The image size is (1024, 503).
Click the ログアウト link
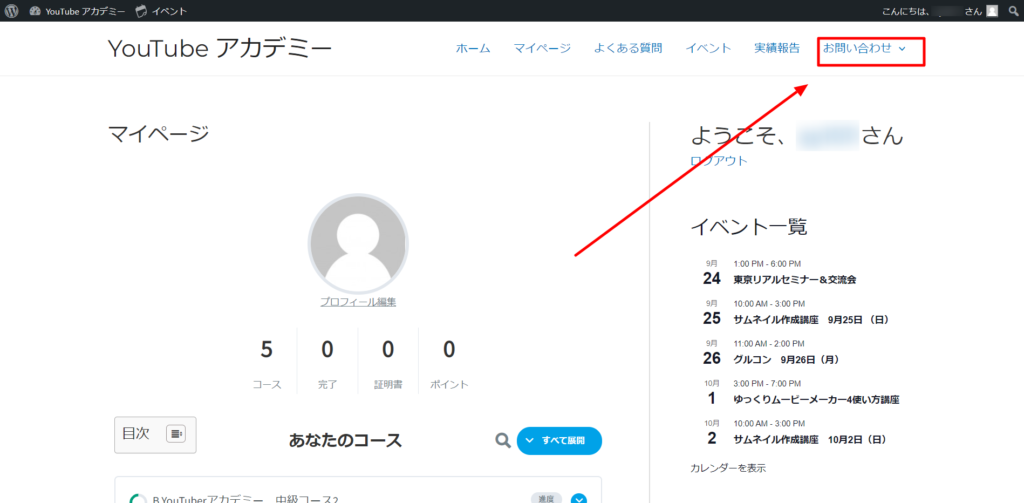[719, 161]
